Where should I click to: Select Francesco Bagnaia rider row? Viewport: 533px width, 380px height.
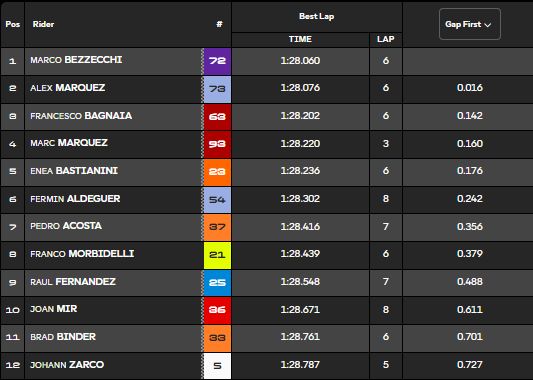(x=266, y=117)
